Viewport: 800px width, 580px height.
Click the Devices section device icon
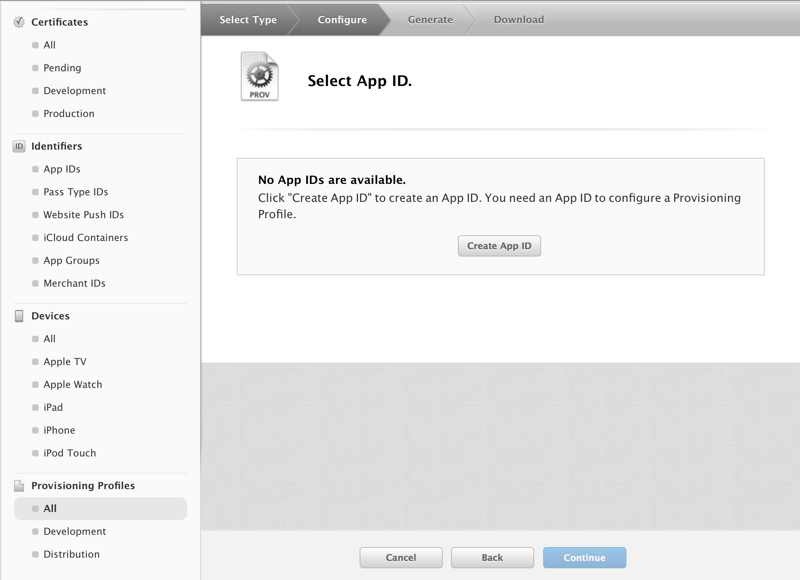coord(19,316)
